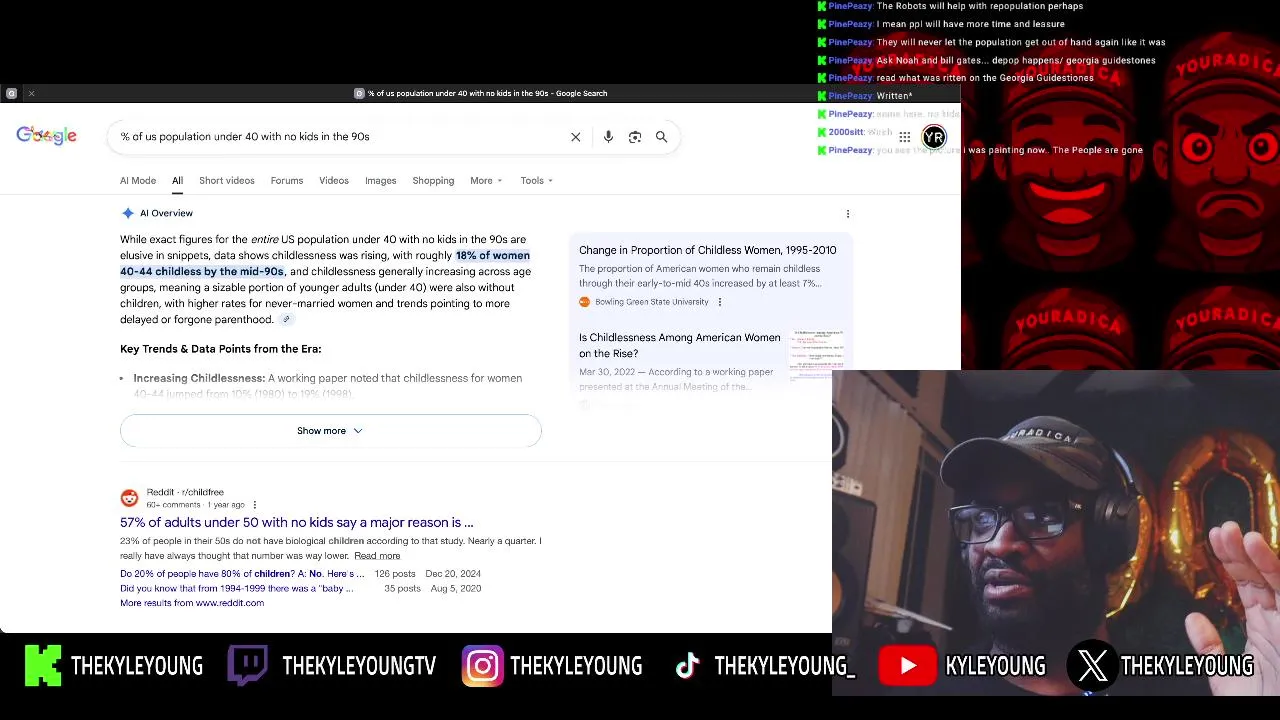This screenshot has height=720, width=1280.
Task: Click the 2000sitt username in chat
Action: click(x=845, y=132)
